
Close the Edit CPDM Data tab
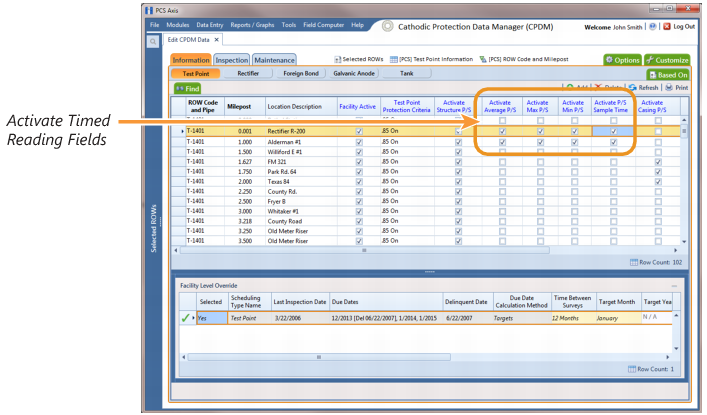[x=216, y=40]
